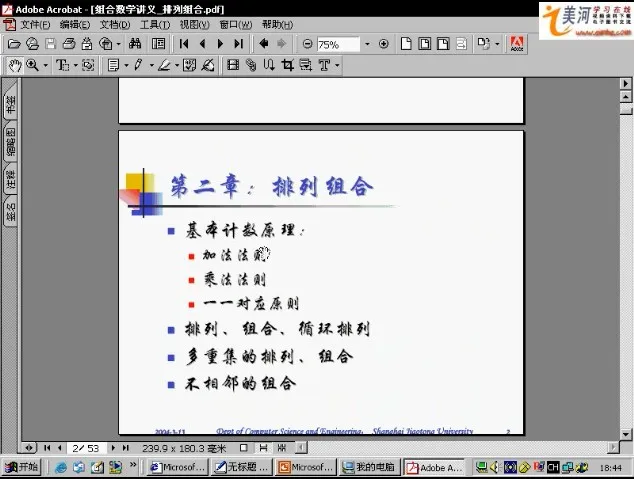The height and width of the screenshot is (479, 634).
Task: Click the 开始 Start button
Action: (22, 467)
